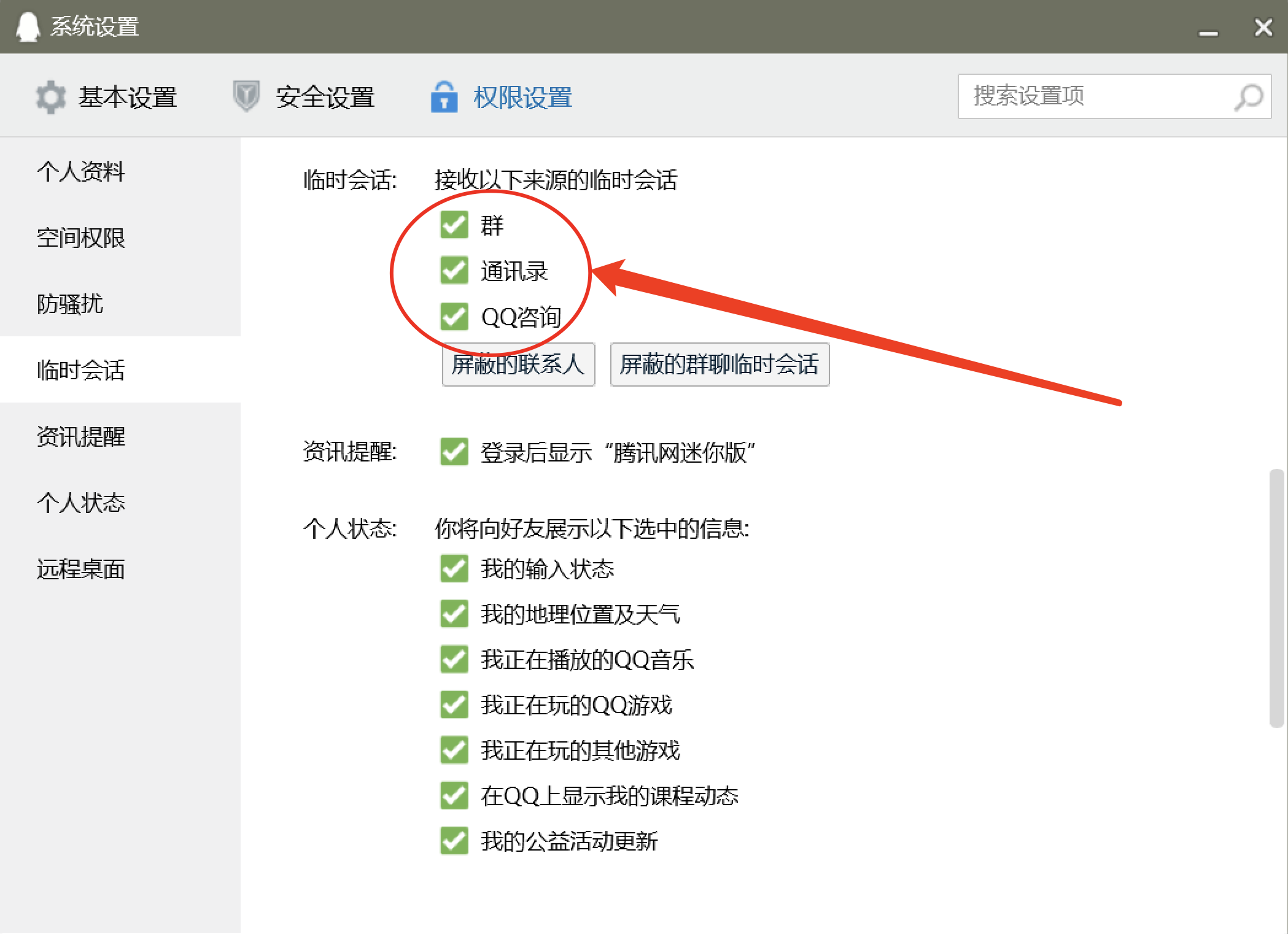This screenshot has width=1288, height=934.
Task: Click the blue lock icon beside 权限设置
Action: [x=444, y=96]
